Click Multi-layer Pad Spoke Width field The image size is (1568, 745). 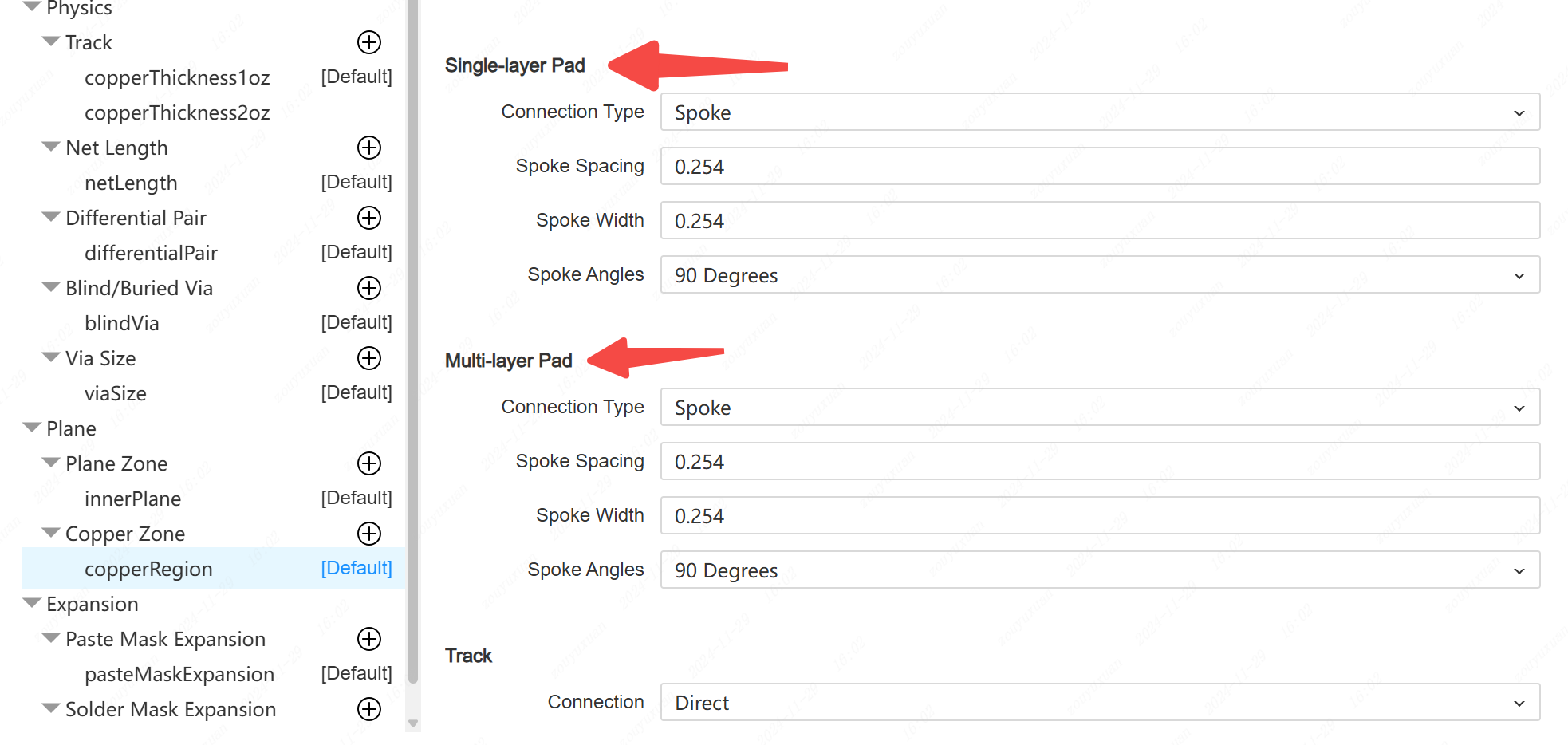(x=1099, y=516)
